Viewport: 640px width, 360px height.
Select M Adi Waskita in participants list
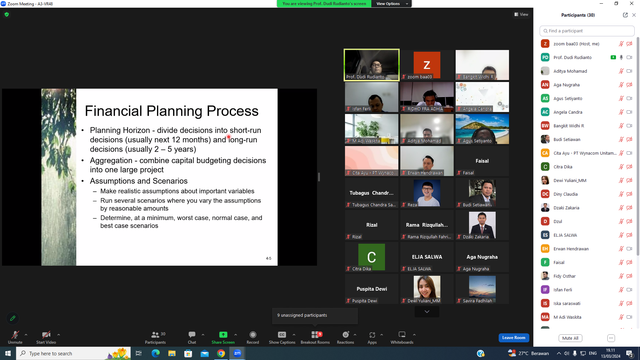tap(587, 317)
